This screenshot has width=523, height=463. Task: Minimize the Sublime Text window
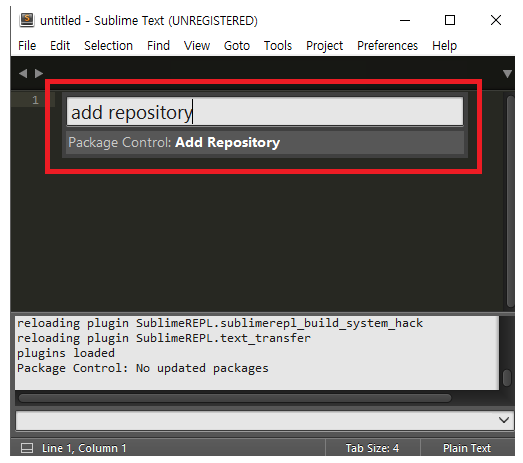coord(405,20)
